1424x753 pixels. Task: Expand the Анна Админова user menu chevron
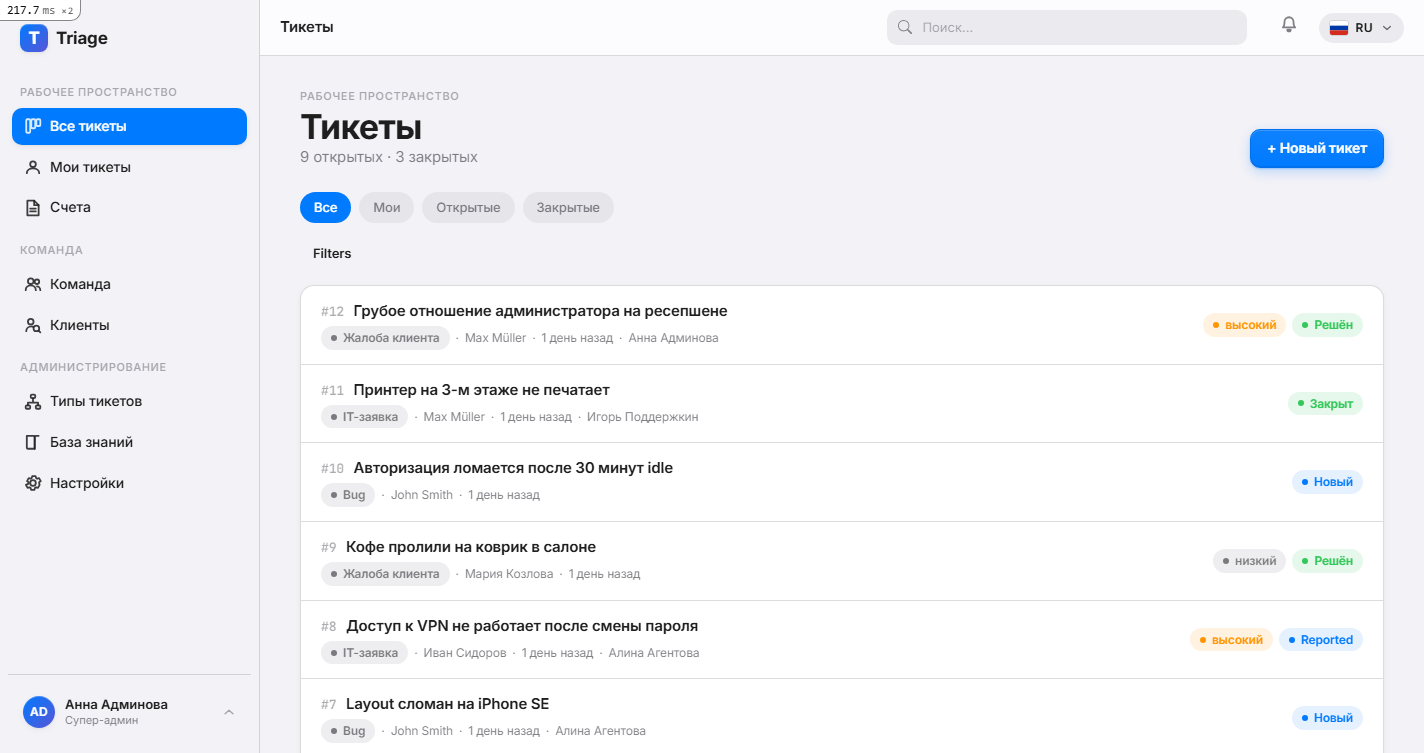point(229,712)
